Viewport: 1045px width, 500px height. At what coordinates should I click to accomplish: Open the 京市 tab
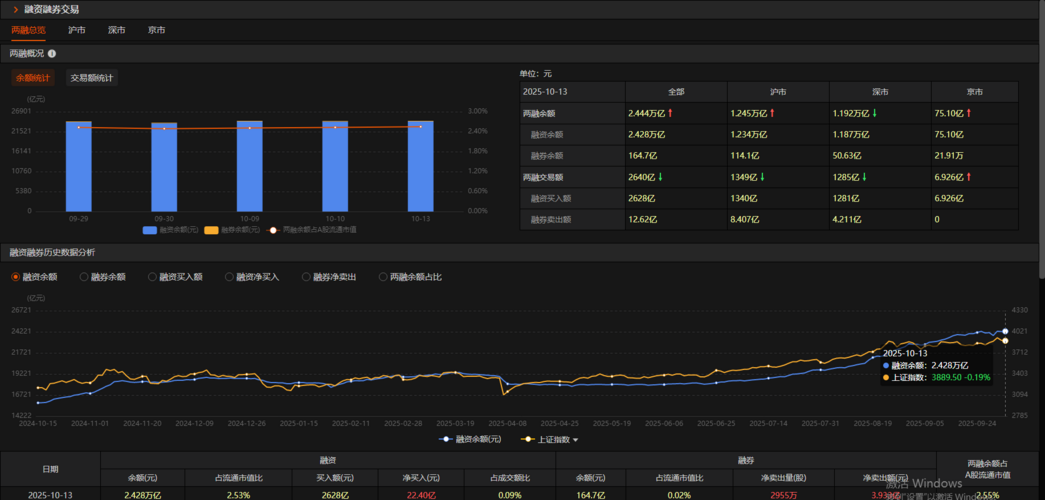click(x=156, y=30)
